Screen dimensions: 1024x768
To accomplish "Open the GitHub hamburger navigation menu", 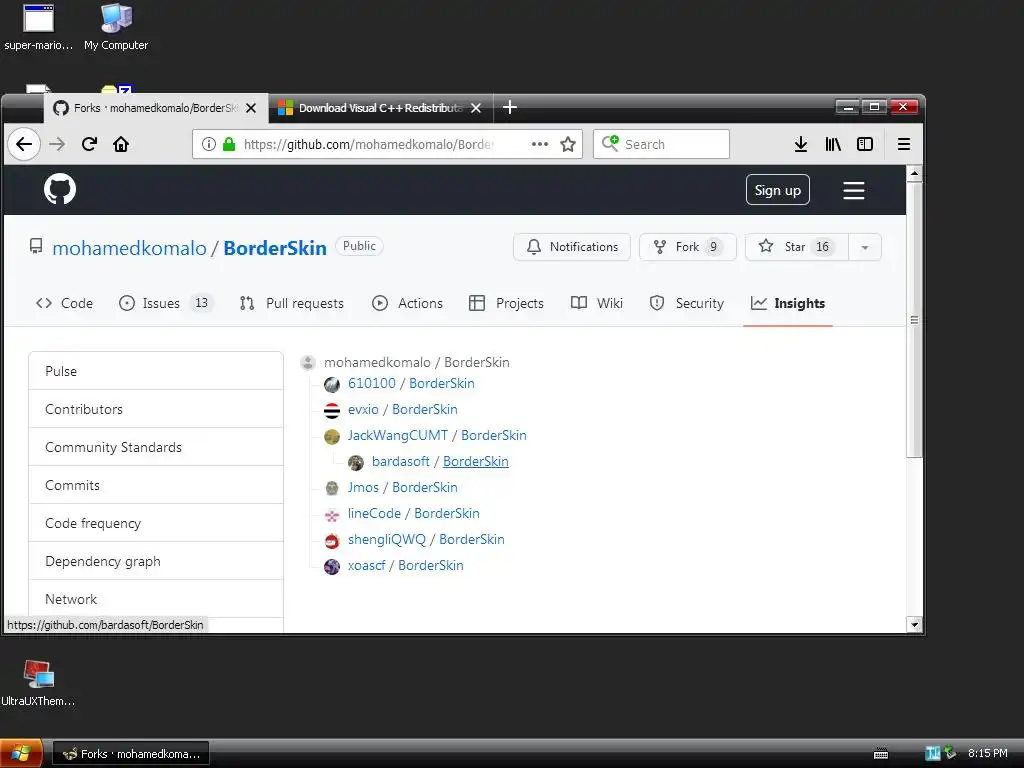I will pyautogui.click(x=854, y=190).
